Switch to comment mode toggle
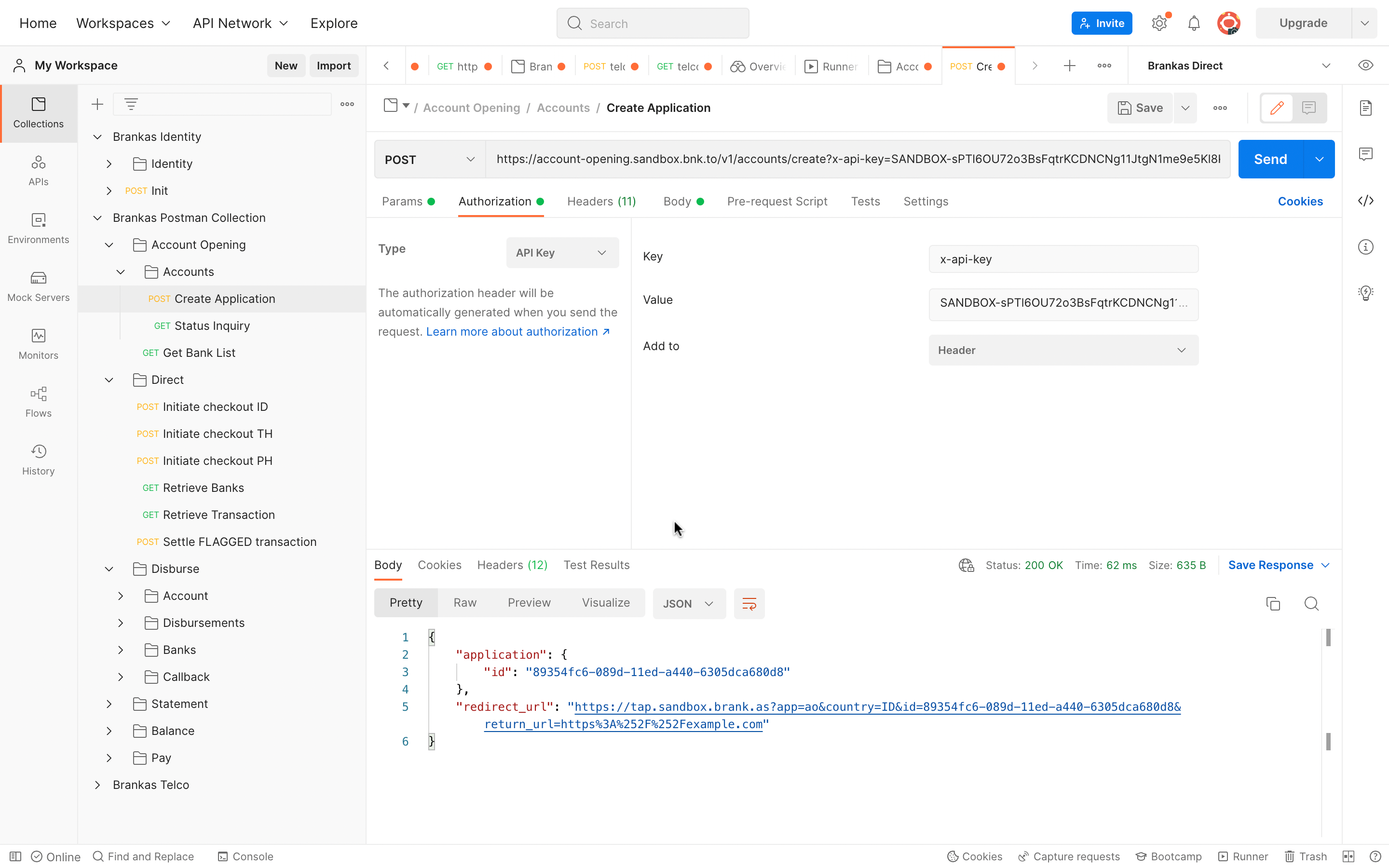The width and height of the screenshot is (1389, 868). pyautogui.click(x=1308, y=108)
